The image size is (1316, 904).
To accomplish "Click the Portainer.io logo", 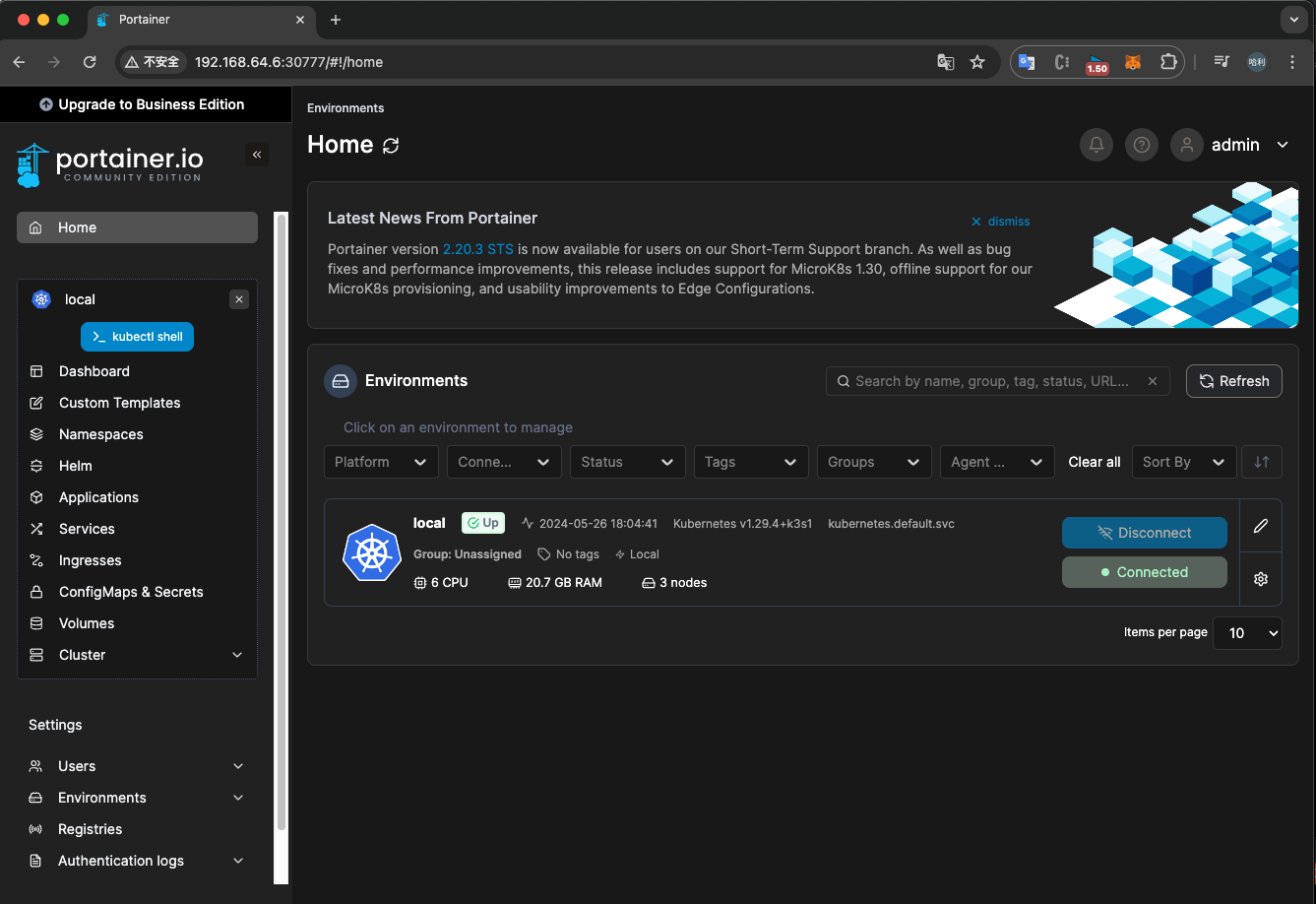I will pos(110,164).
